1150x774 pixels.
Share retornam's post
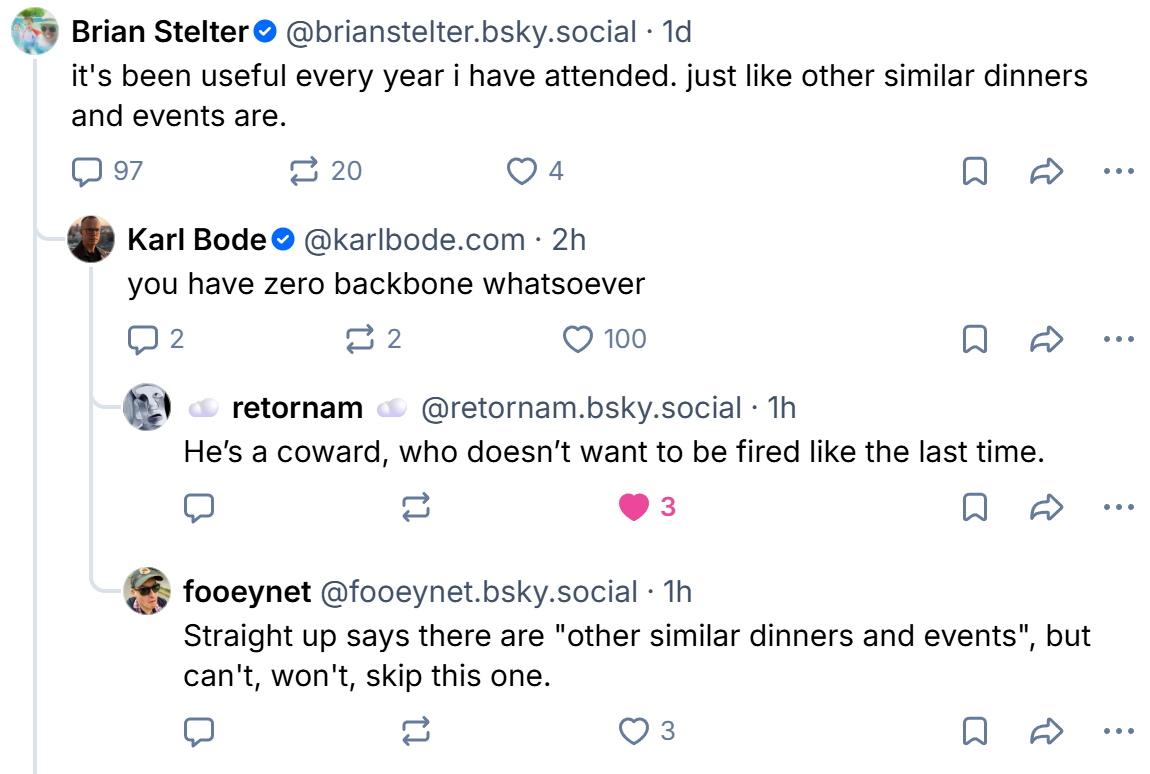(1045, 508)
